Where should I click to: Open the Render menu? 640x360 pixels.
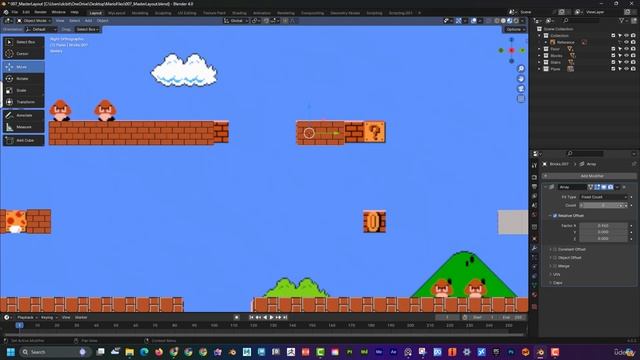click(40, 12)
